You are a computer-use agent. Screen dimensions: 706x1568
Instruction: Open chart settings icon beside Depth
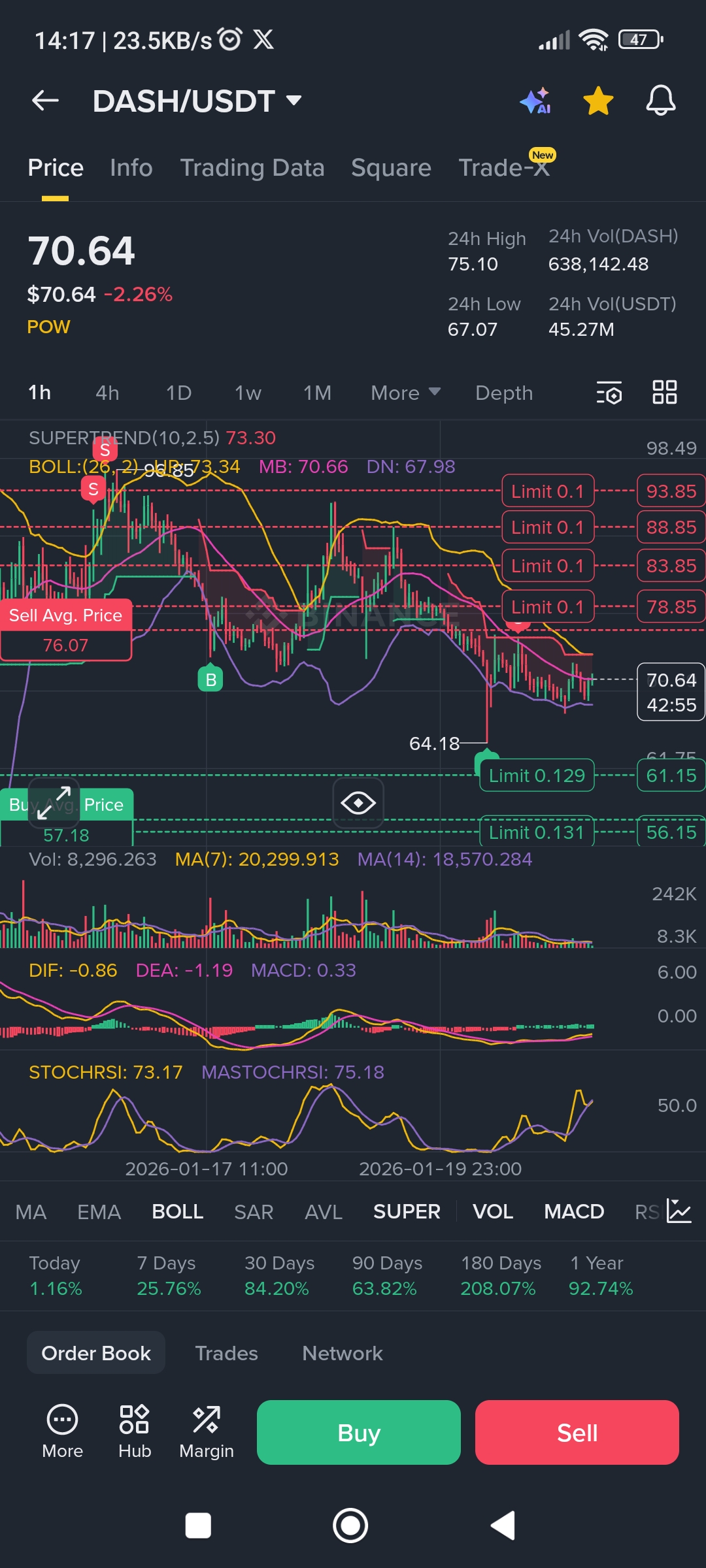coord(609,393)
